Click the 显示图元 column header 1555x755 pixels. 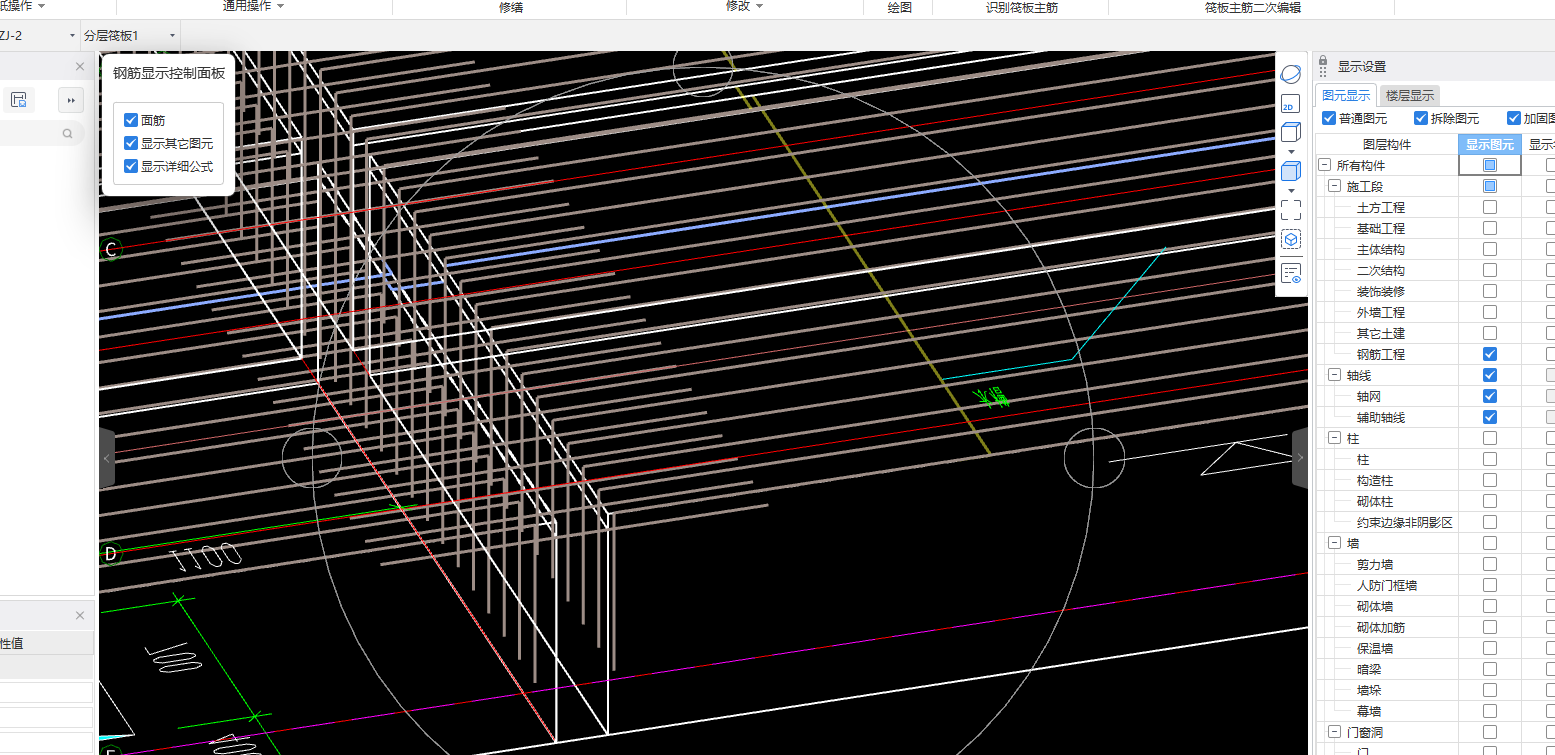click(x=1490, y=144)
